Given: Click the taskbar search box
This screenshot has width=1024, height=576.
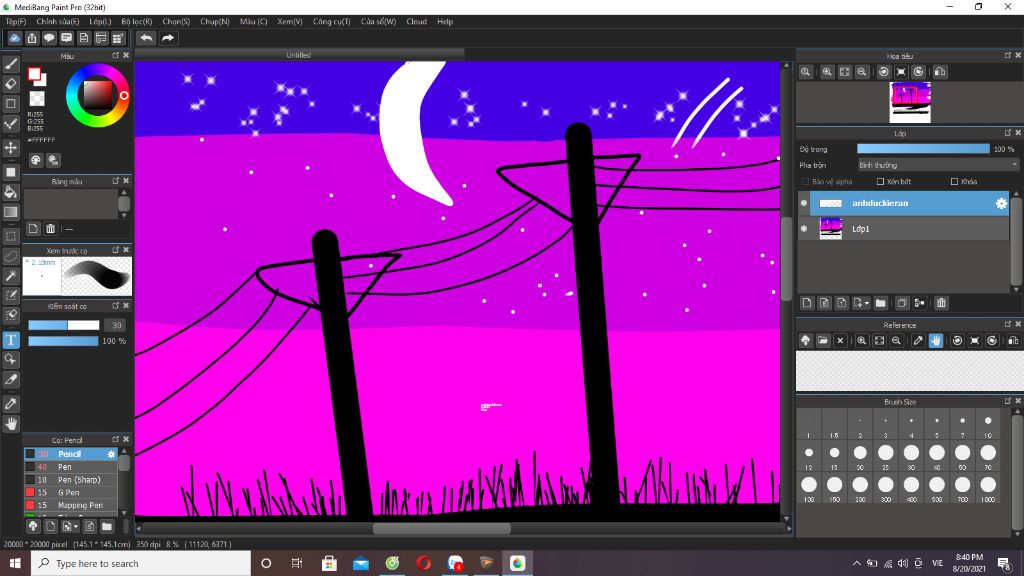Looking at the screenshot, I should click(140, 563).
